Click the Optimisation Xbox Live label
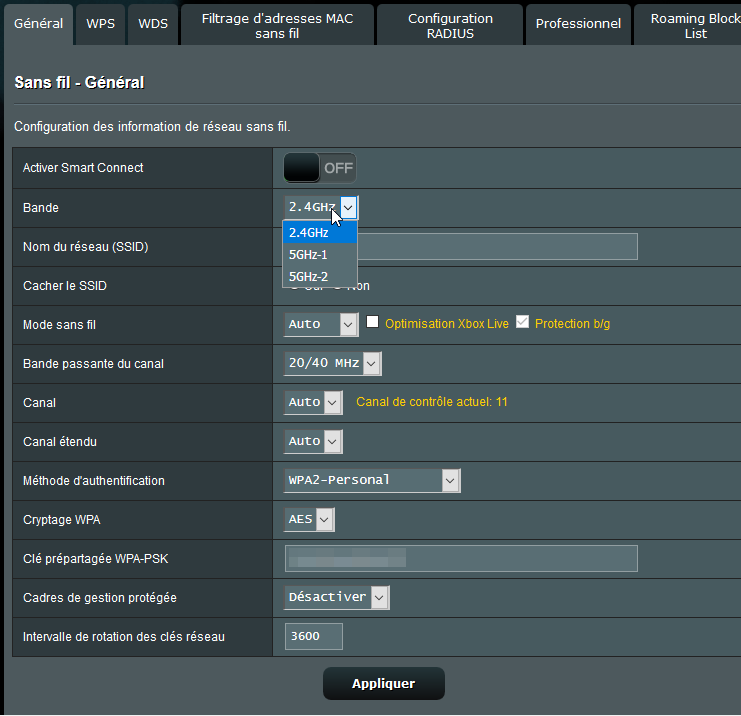Viewport: 741px width, 716px height. pos(447,324)
